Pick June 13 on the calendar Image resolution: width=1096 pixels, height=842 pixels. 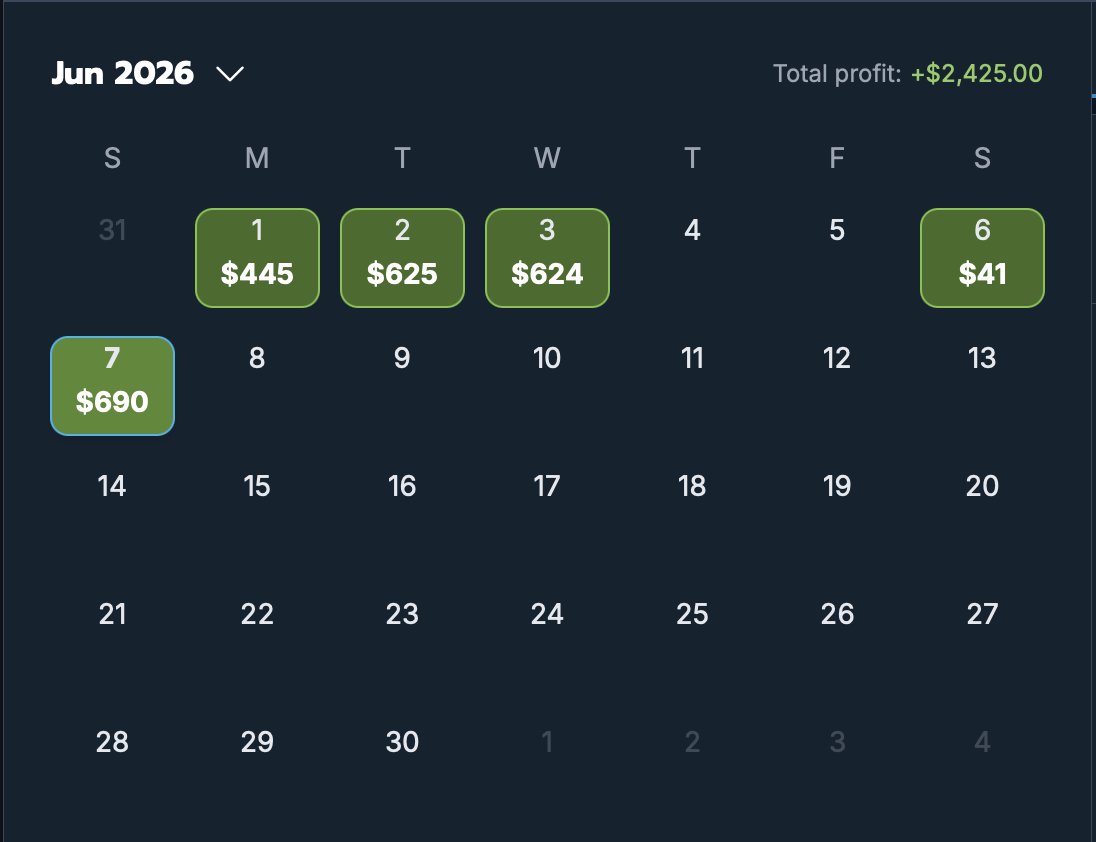982,358
